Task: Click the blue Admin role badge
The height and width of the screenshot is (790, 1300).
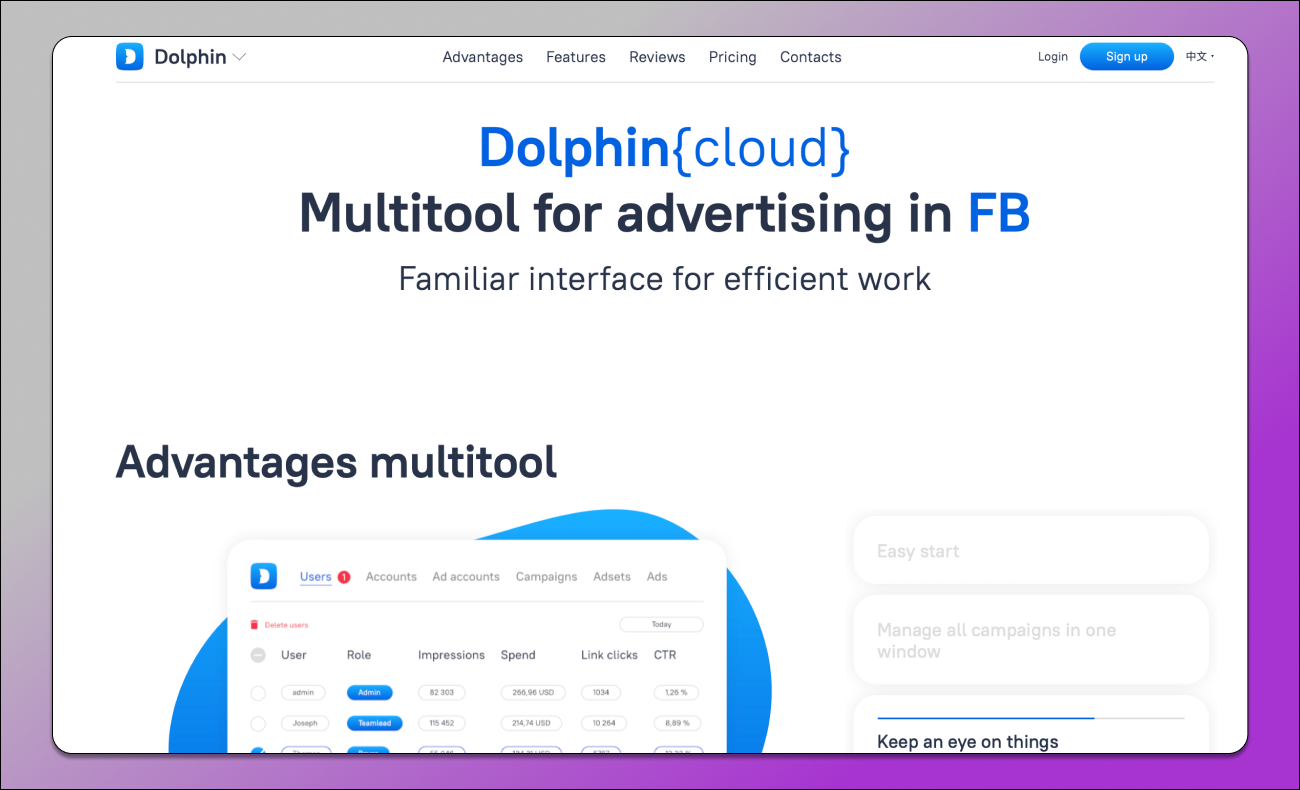Action: 370,692
